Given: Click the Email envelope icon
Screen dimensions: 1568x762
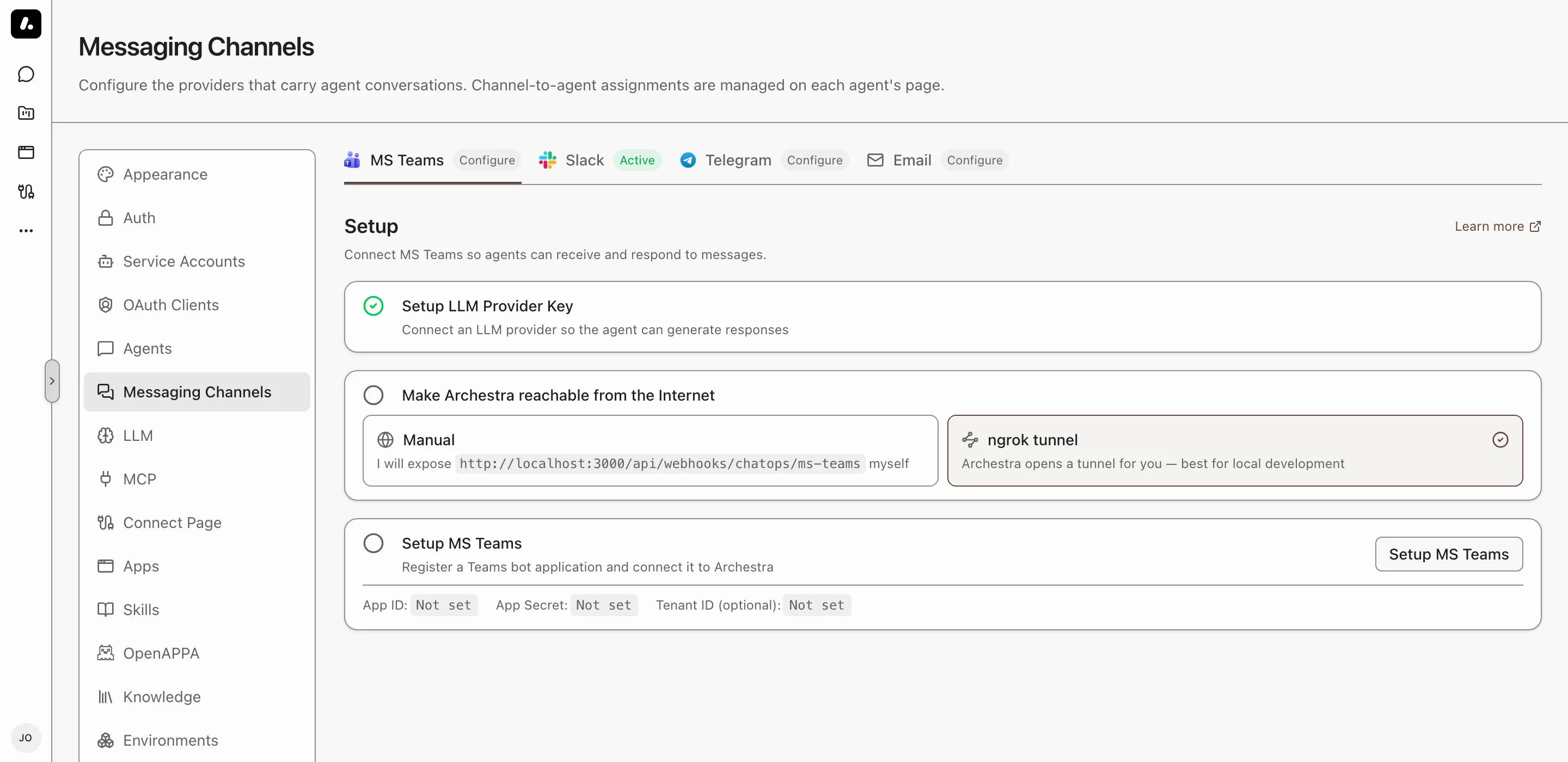Looking at the screenshot, I should pos(875,160).
